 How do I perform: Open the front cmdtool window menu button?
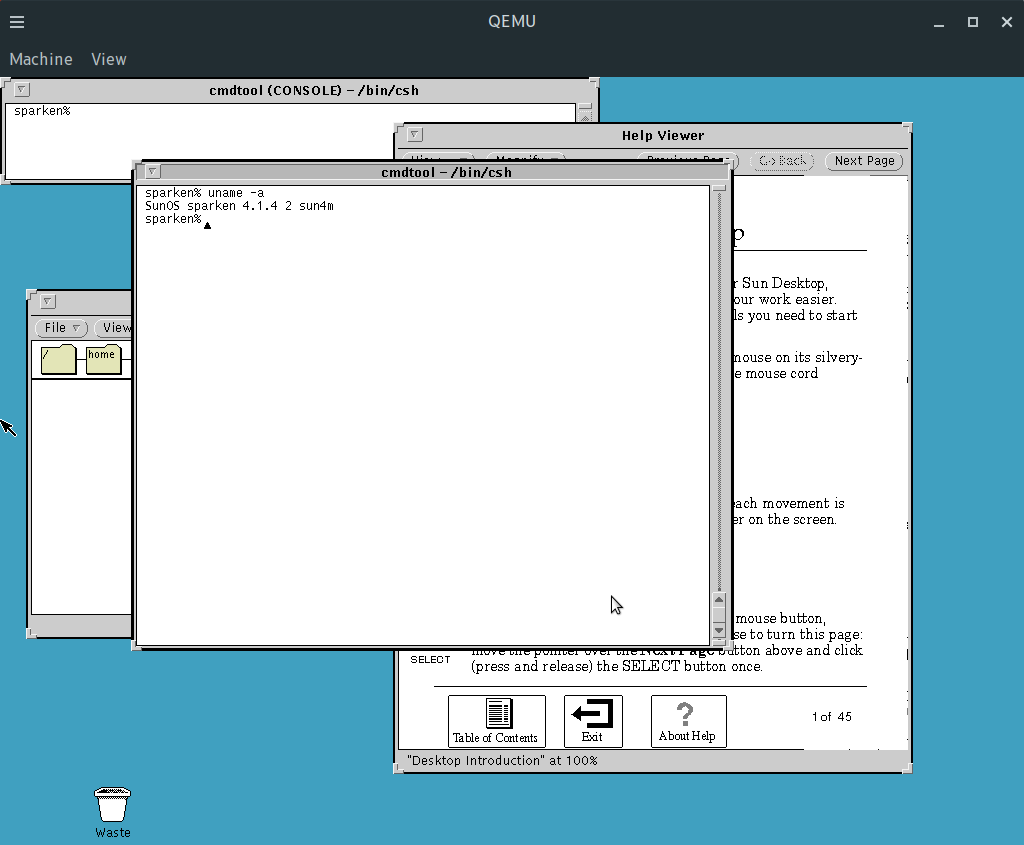[x=152, y=172]
